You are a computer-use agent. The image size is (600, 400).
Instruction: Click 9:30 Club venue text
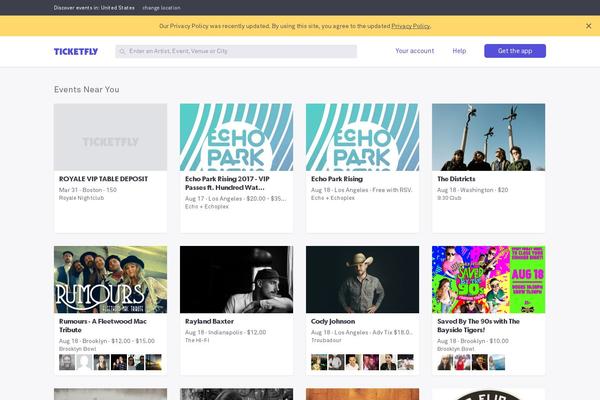pyautogui.click(x=449, y=198)
